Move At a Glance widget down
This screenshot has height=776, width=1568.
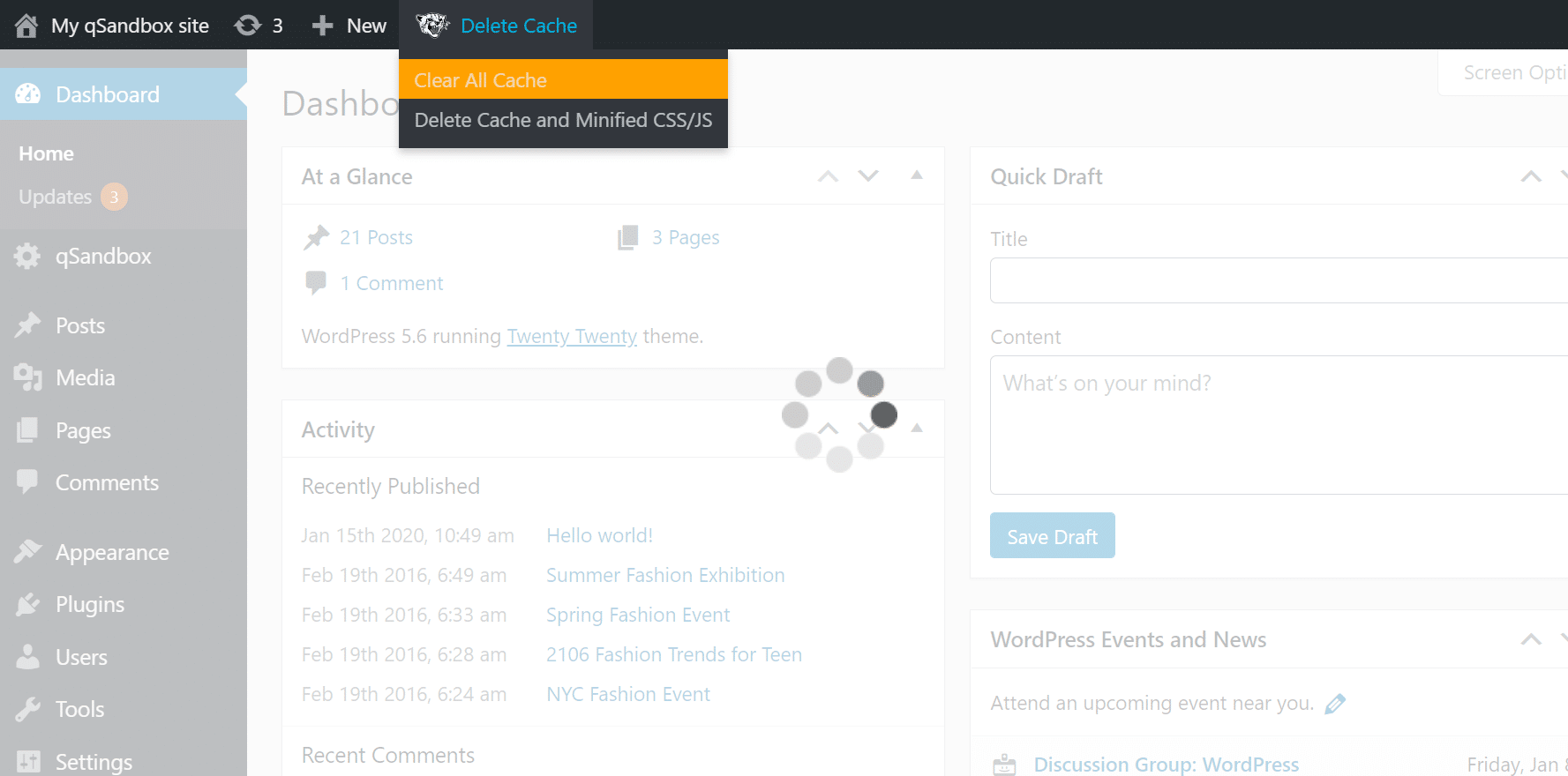tap(868, 176)
